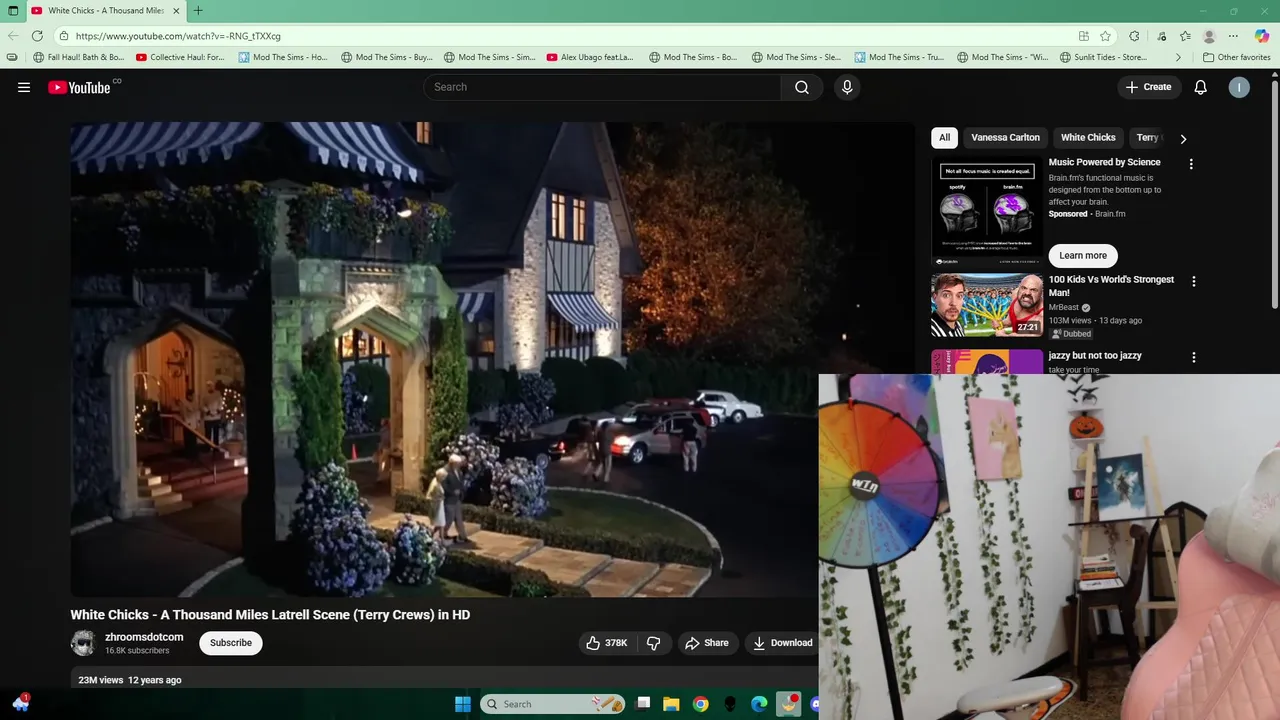The image size is (1280, 720).
Task: Open more options for Brain.fm ad
Action: coord(1190,164)
